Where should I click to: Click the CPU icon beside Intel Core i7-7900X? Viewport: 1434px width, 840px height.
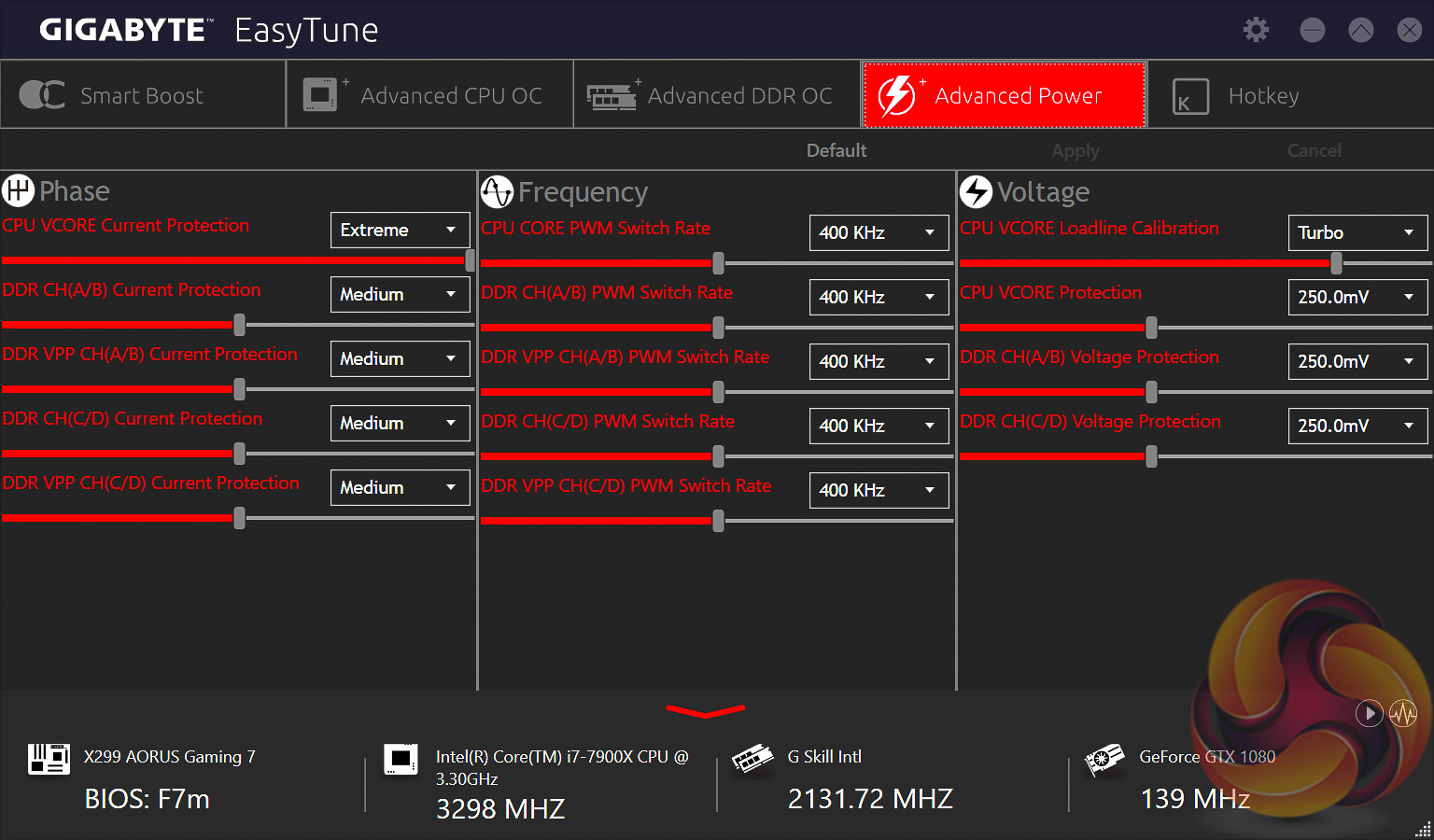[401, 759]
